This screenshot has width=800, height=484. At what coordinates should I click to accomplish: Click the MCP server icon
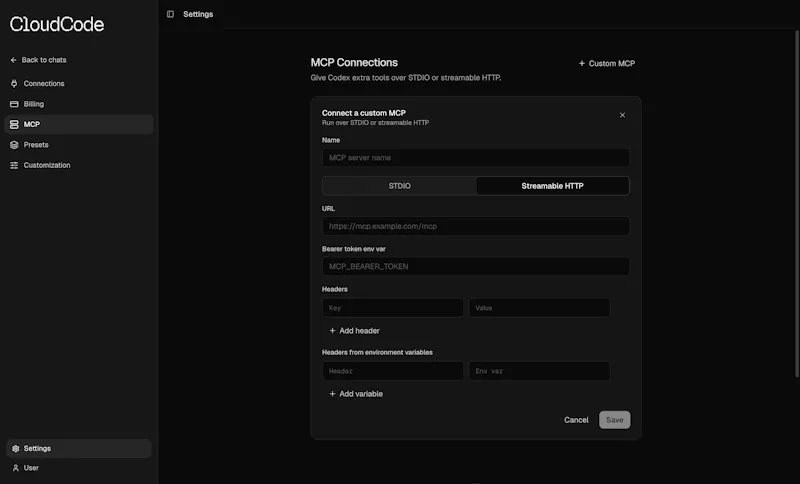[x=14, y=124]
